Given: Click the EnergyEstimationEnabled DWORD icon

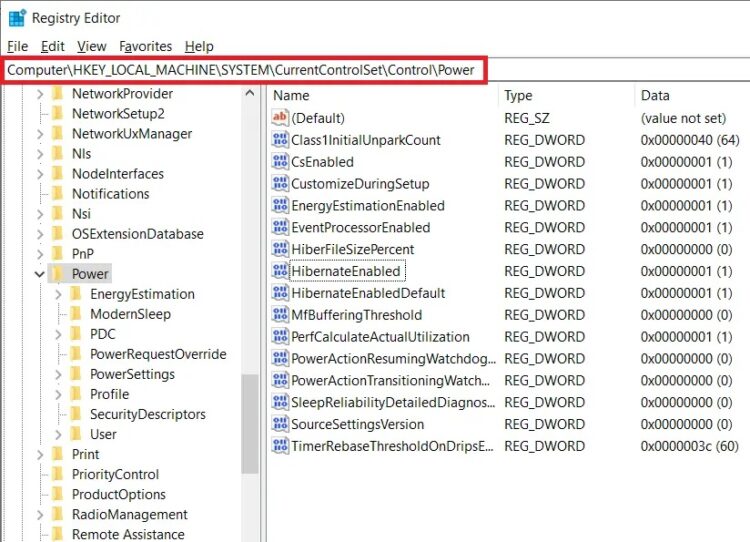Looking at the screenshot, I should [280, 205].
